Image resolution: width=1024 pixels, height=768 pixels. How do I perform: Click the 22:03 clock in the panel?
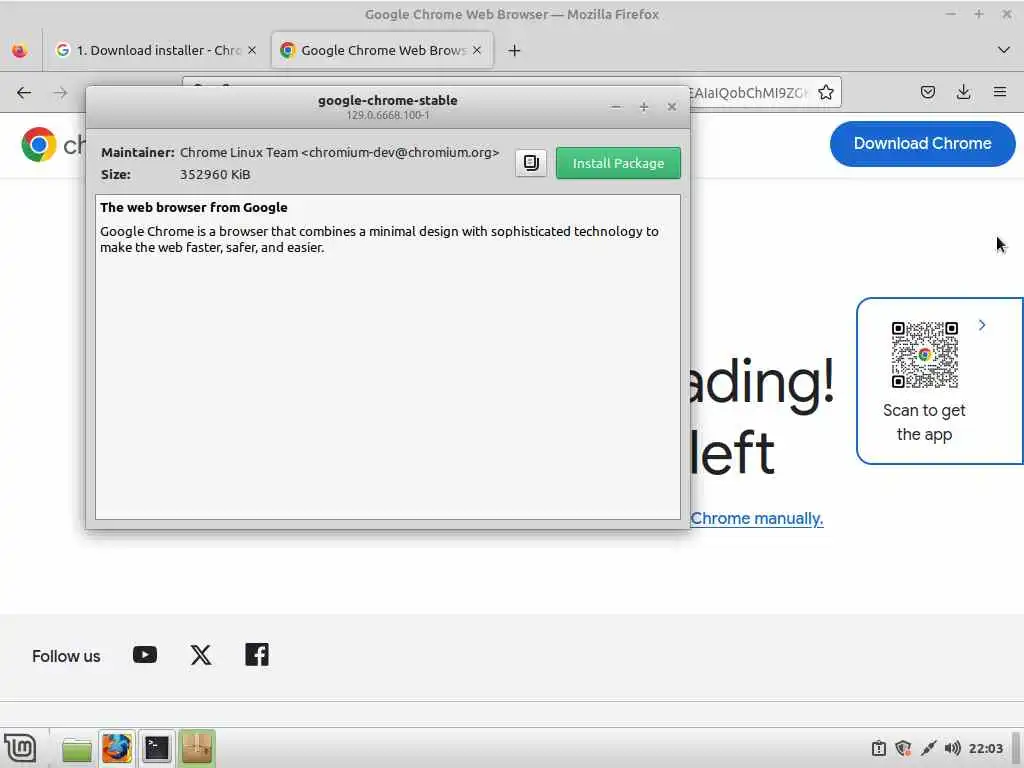(985, 748)
